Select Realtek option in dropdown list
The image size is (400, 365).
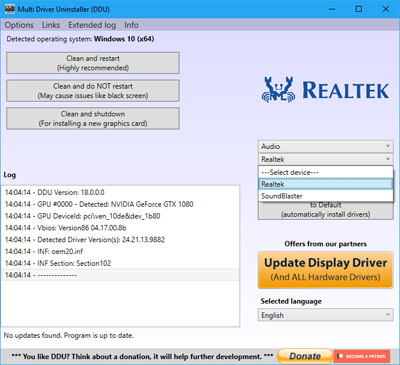325,184
